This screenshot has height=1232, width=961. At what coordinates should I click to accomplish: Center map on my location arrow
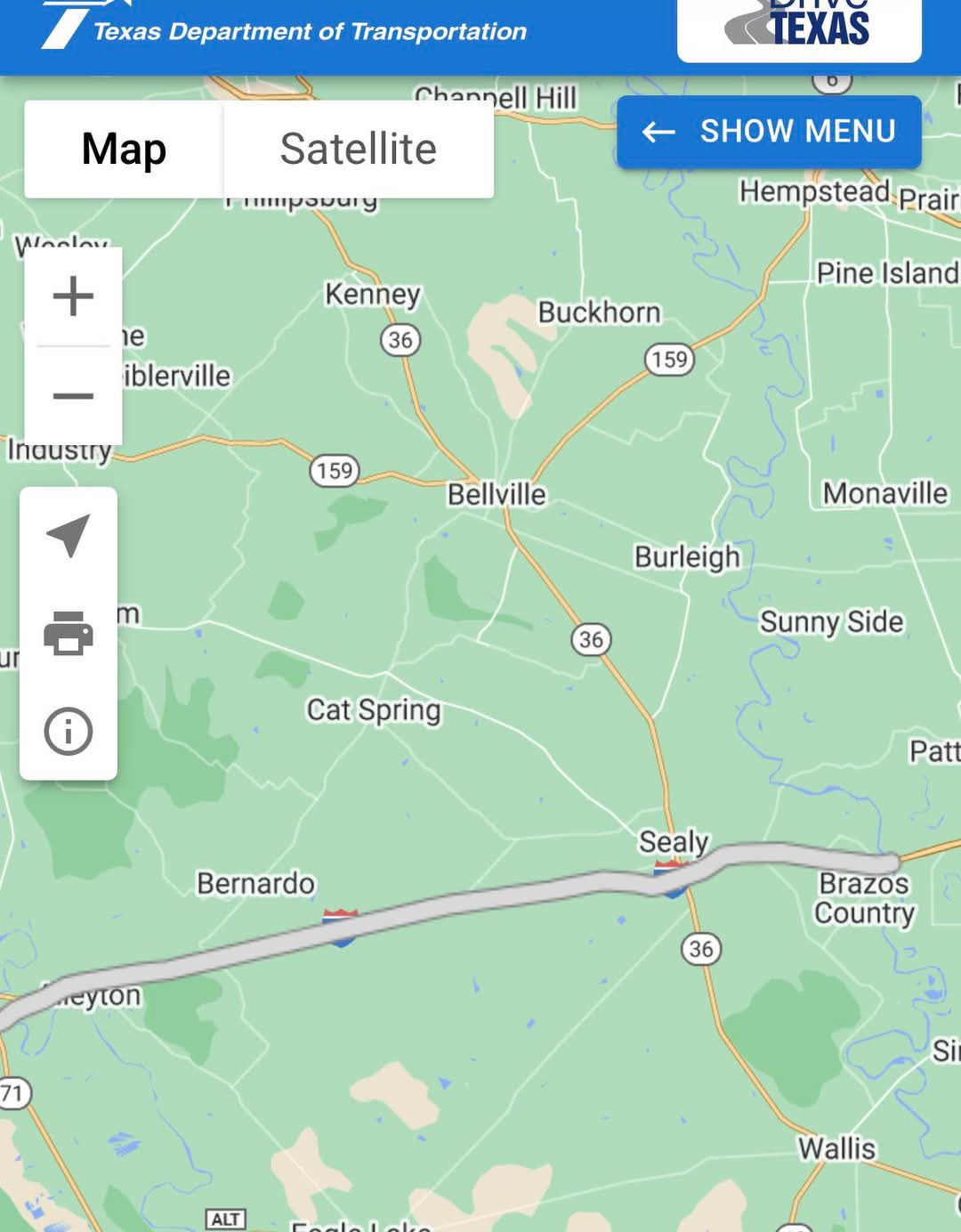click(x=69, y=535)
